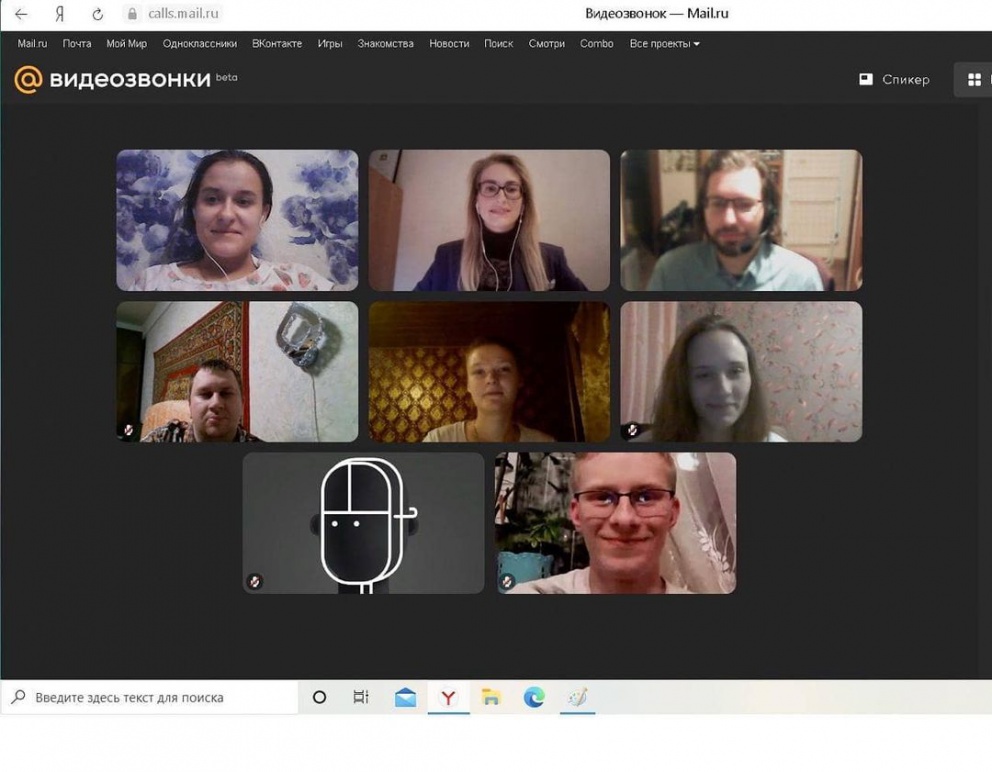Open the ВКонтакте link

(277, 44)
